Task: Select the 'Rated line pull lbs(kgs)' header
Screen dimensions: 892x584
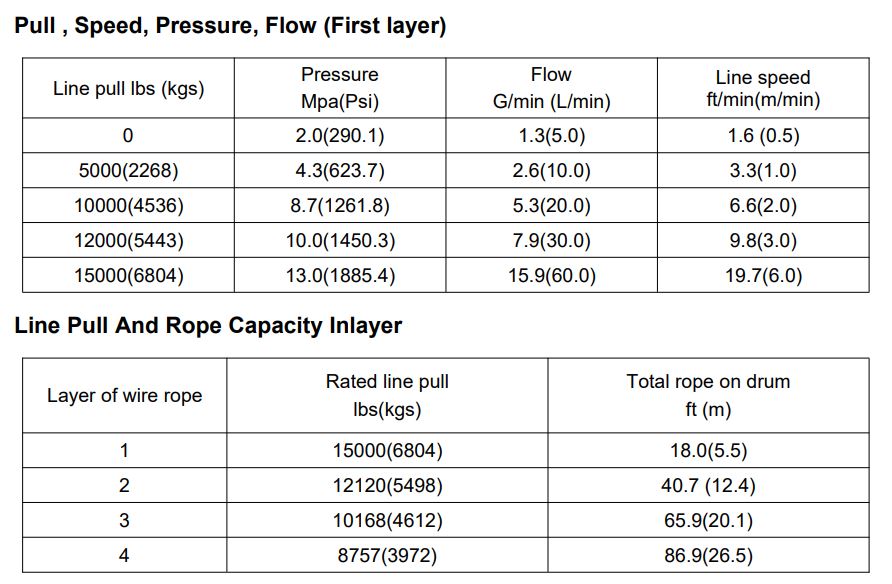Action: tap(387, 395)
